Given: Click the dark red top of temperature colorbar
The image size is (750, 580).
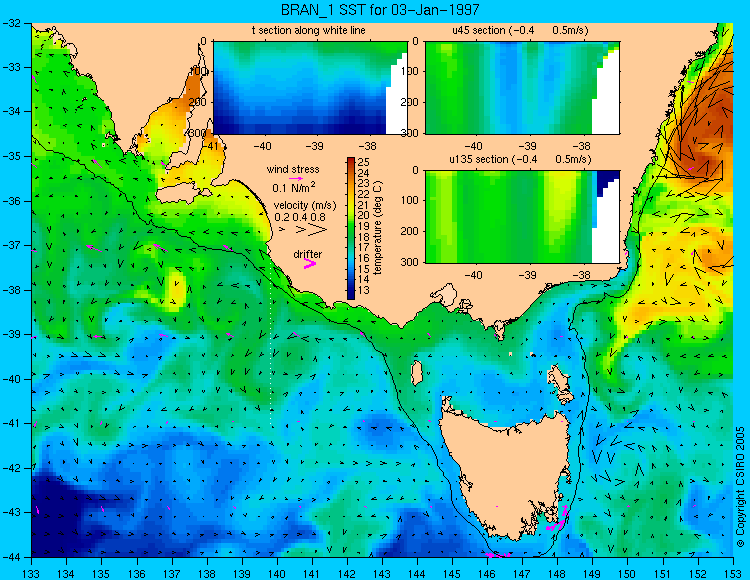Looking at the screenshot, I should [x=351, y=162].
